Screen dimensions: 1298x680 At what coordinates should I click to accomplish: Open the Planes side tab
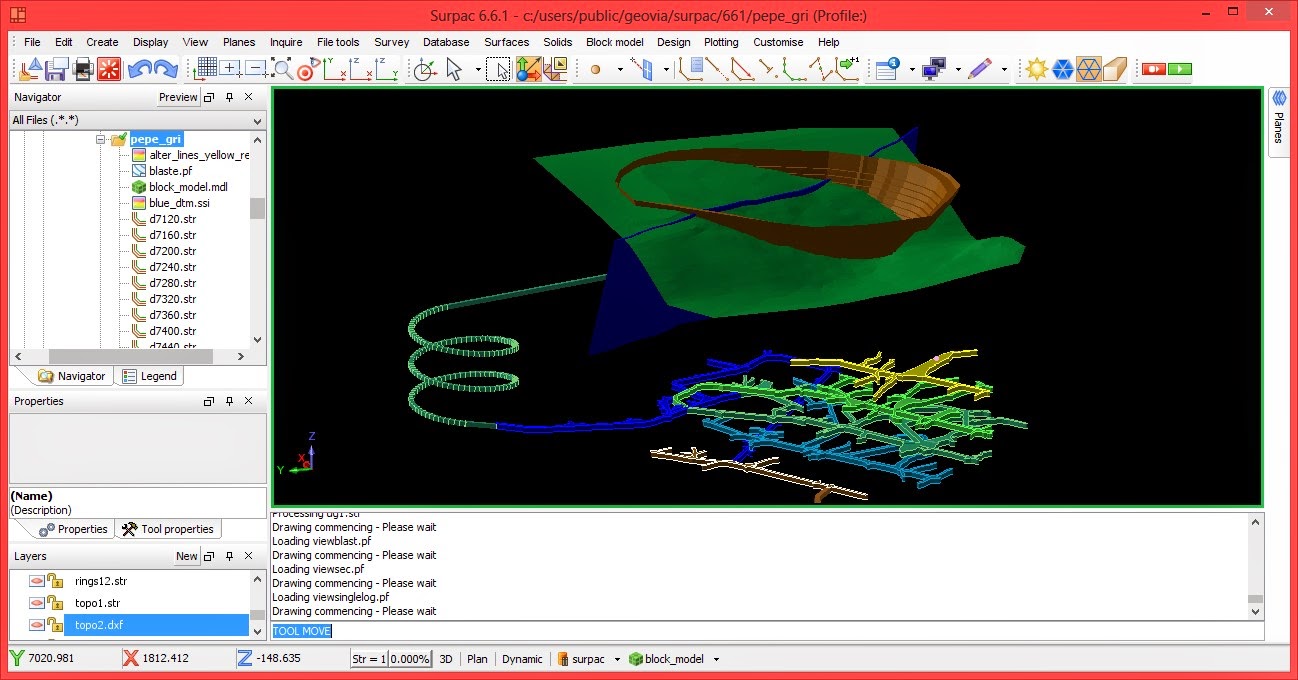coord(1278,120)
